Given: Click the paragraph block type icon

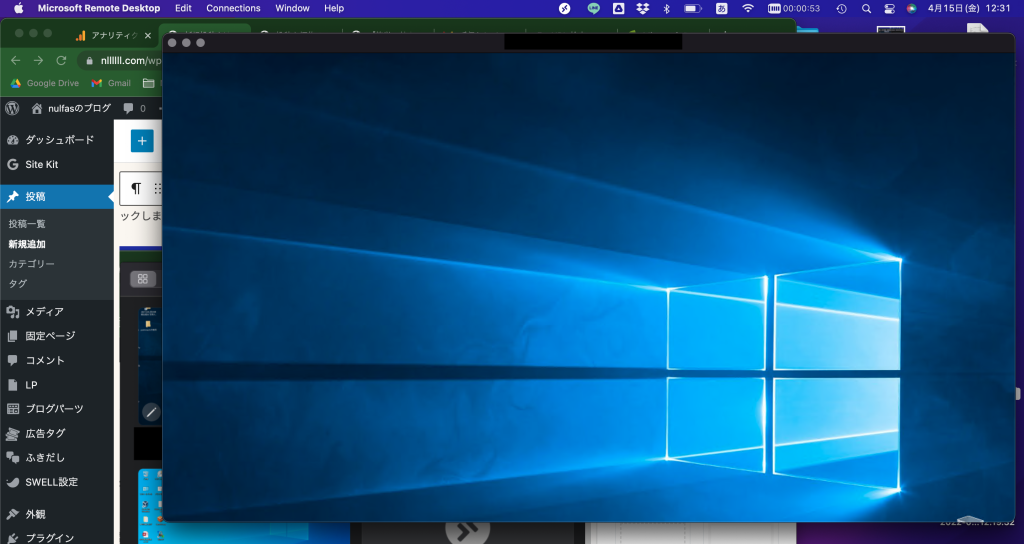Looking at the screenshot, I should (136, 188).
